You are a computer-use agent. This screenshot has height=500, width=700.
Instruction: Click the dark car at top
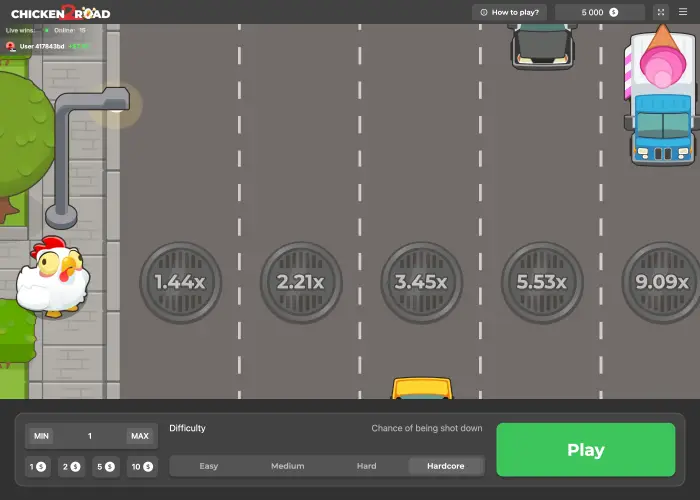click(x=542, y=46)
